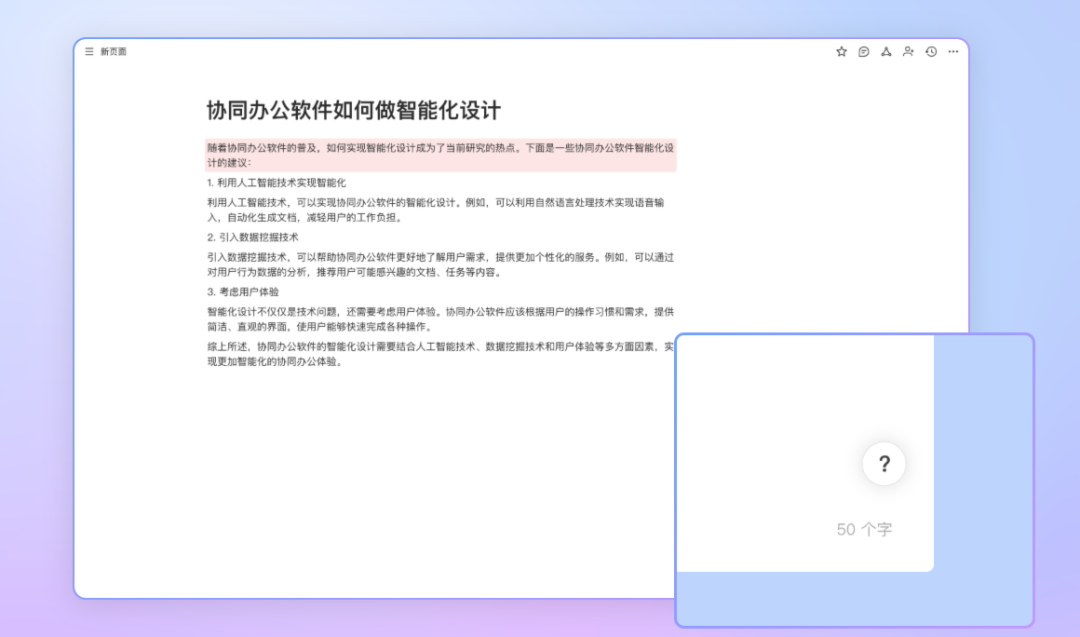Click the 新页面 page name
Image resolution: width=1080 pixels, height=637 pixels.
[x=113, y=52]
